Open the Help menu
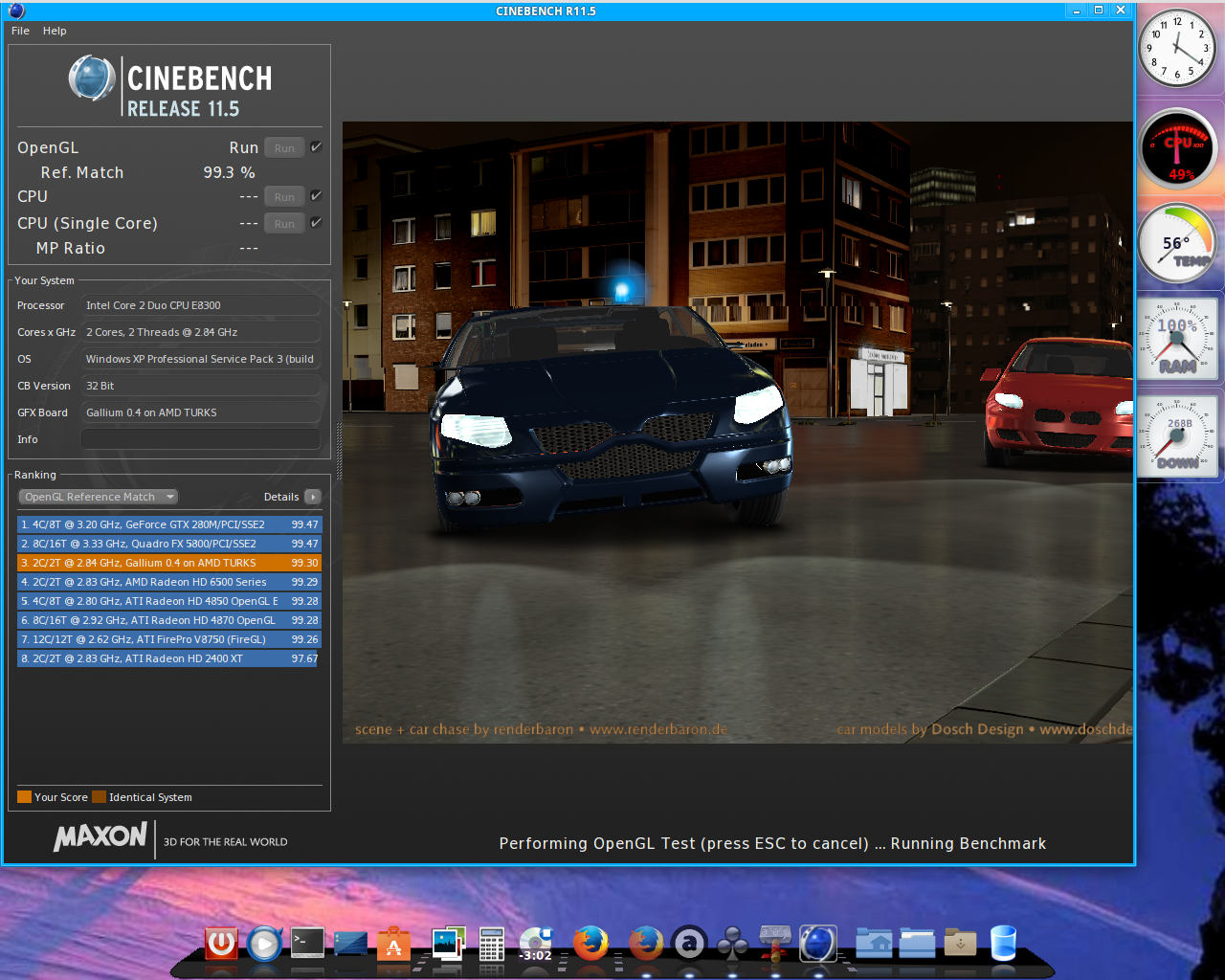The height and width of the screenshot is (980, 1225). tap(55, 31)
